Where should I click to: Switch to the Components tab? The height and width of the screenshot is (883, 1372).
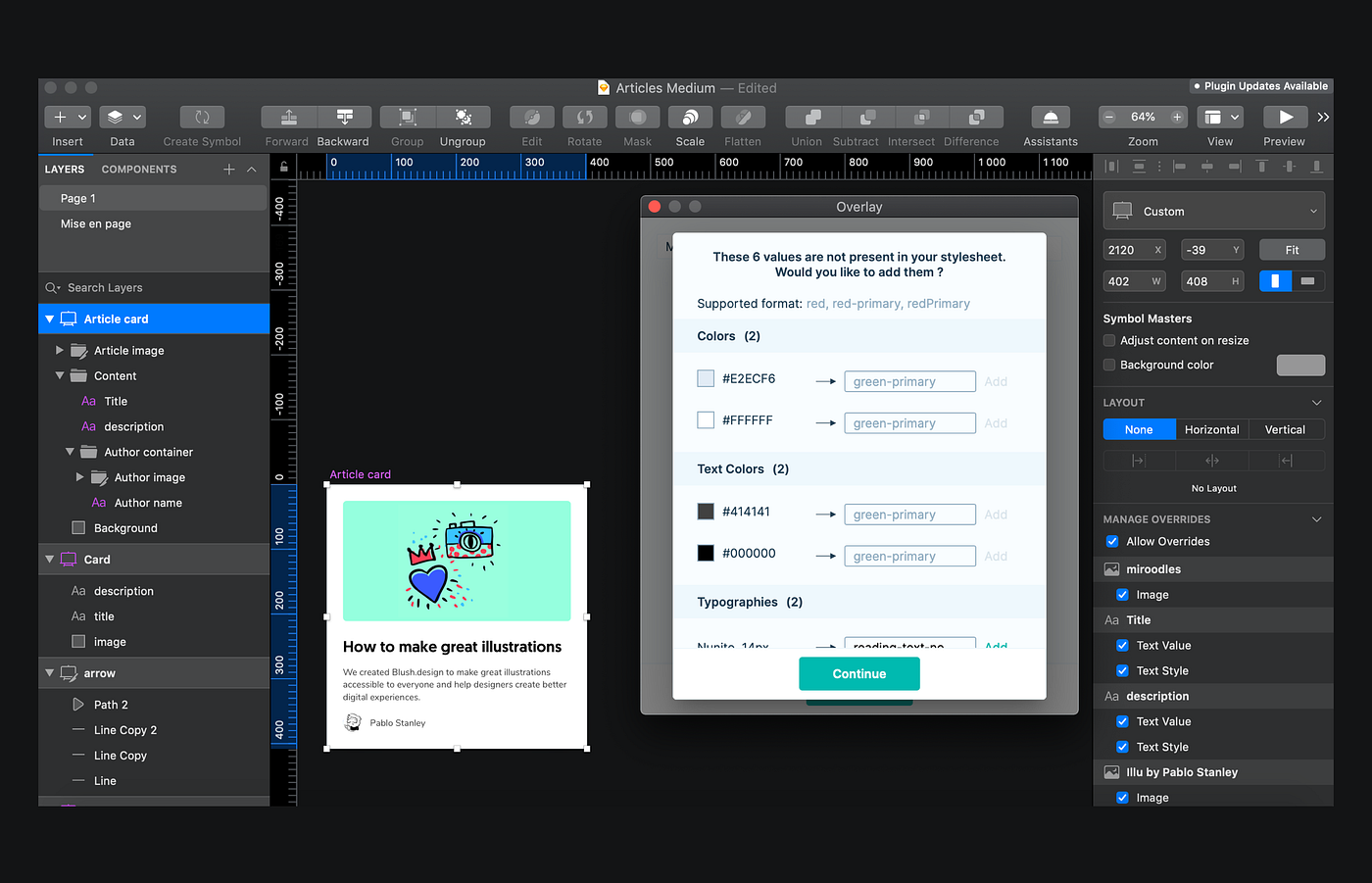click(x=139, y=169)
